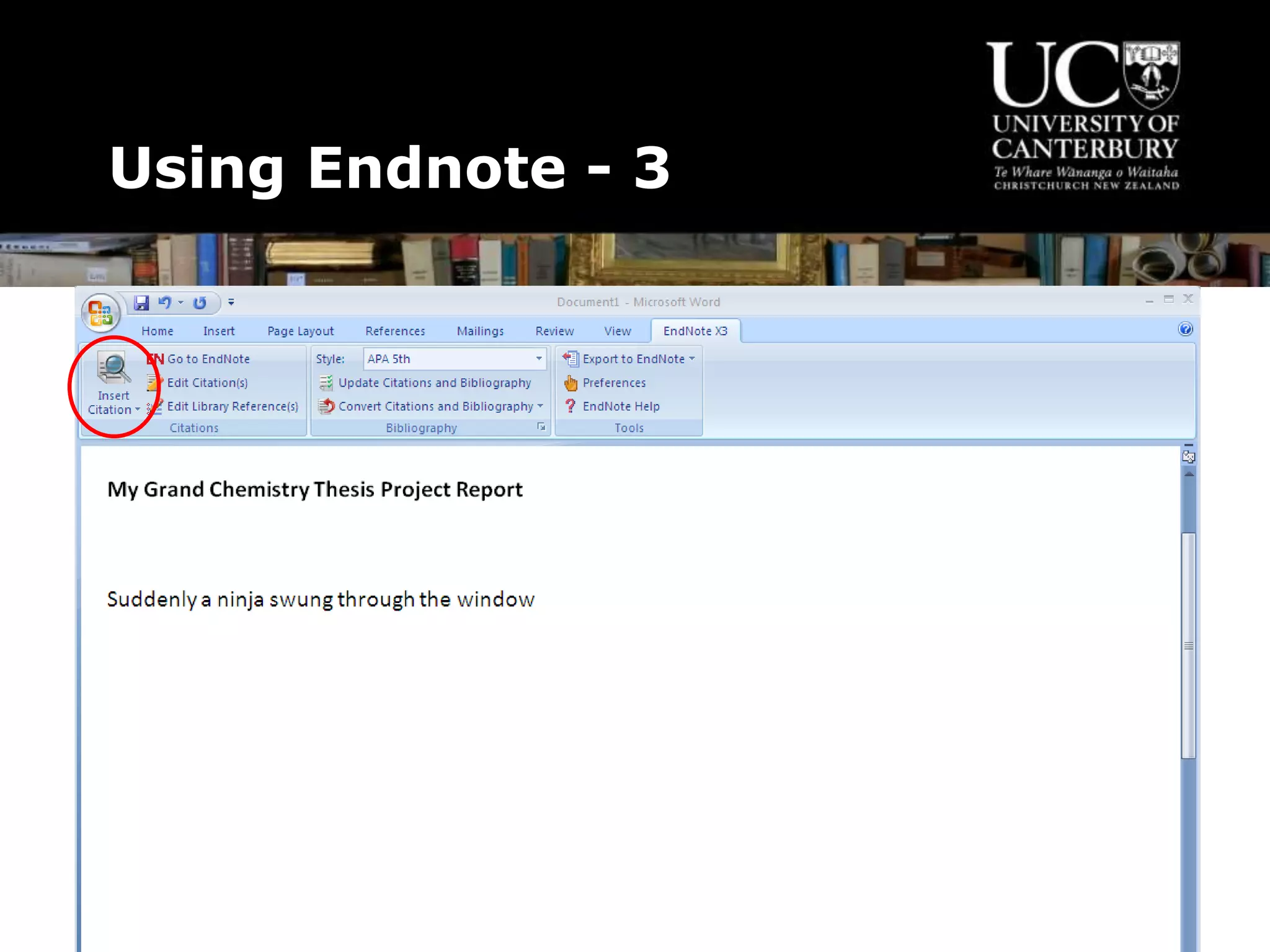This screenshot has height=952, width=1270.
Task: Click EndNote Help label
Action: tap(621, 407)
